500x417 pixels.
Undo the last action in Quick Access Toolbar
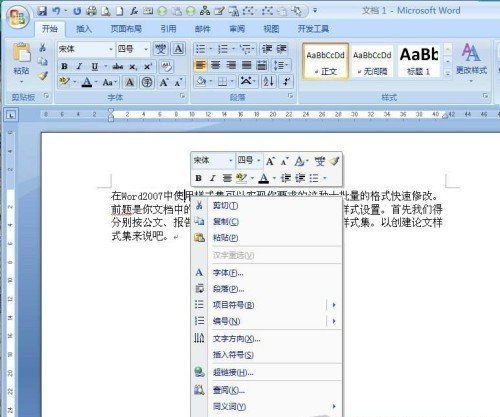click(x=56, y=11)
